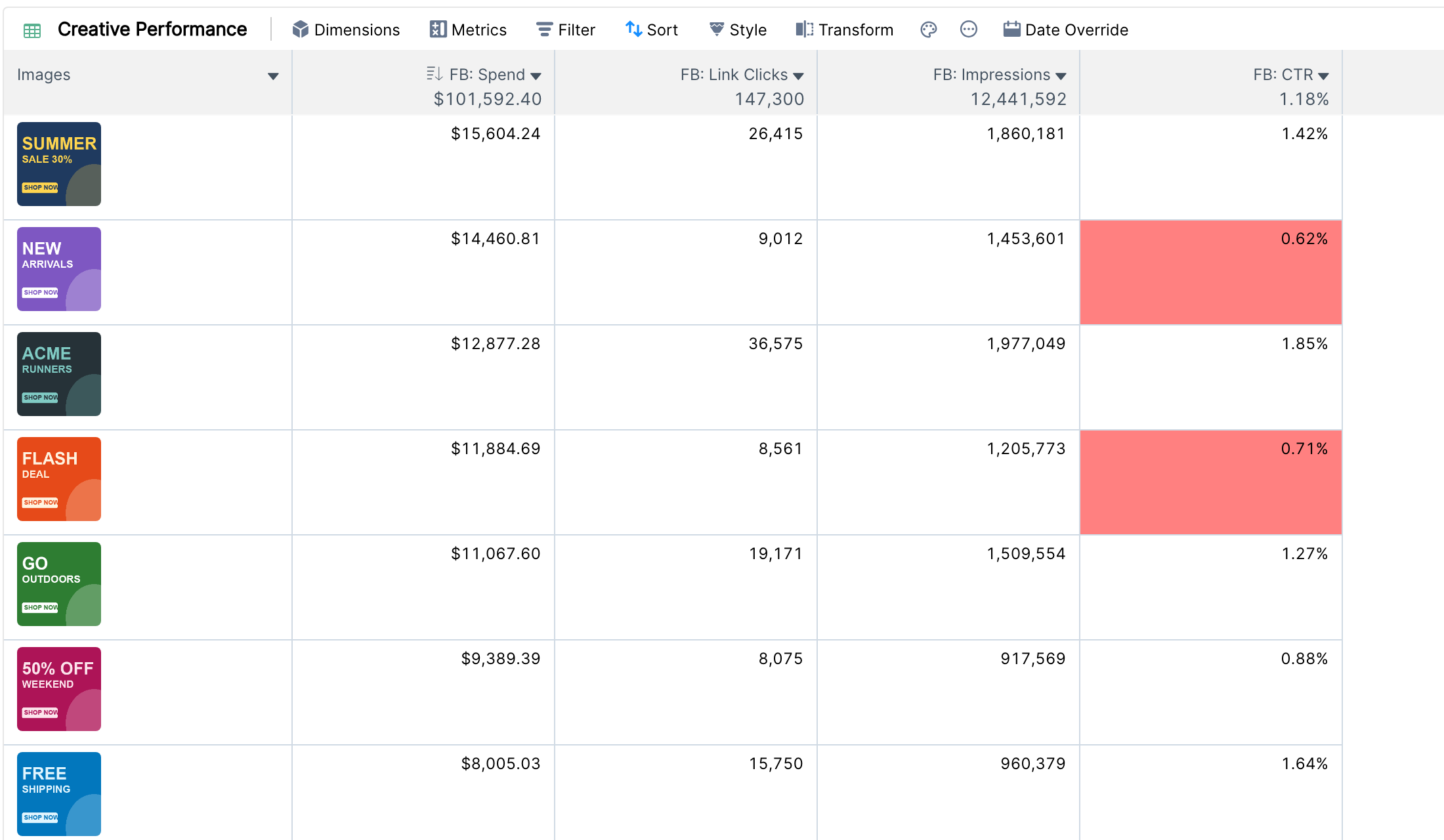Click the impressions value 1,977,049
Image resolution: width=1444 pixels, height=840 pixels.
1027,344
